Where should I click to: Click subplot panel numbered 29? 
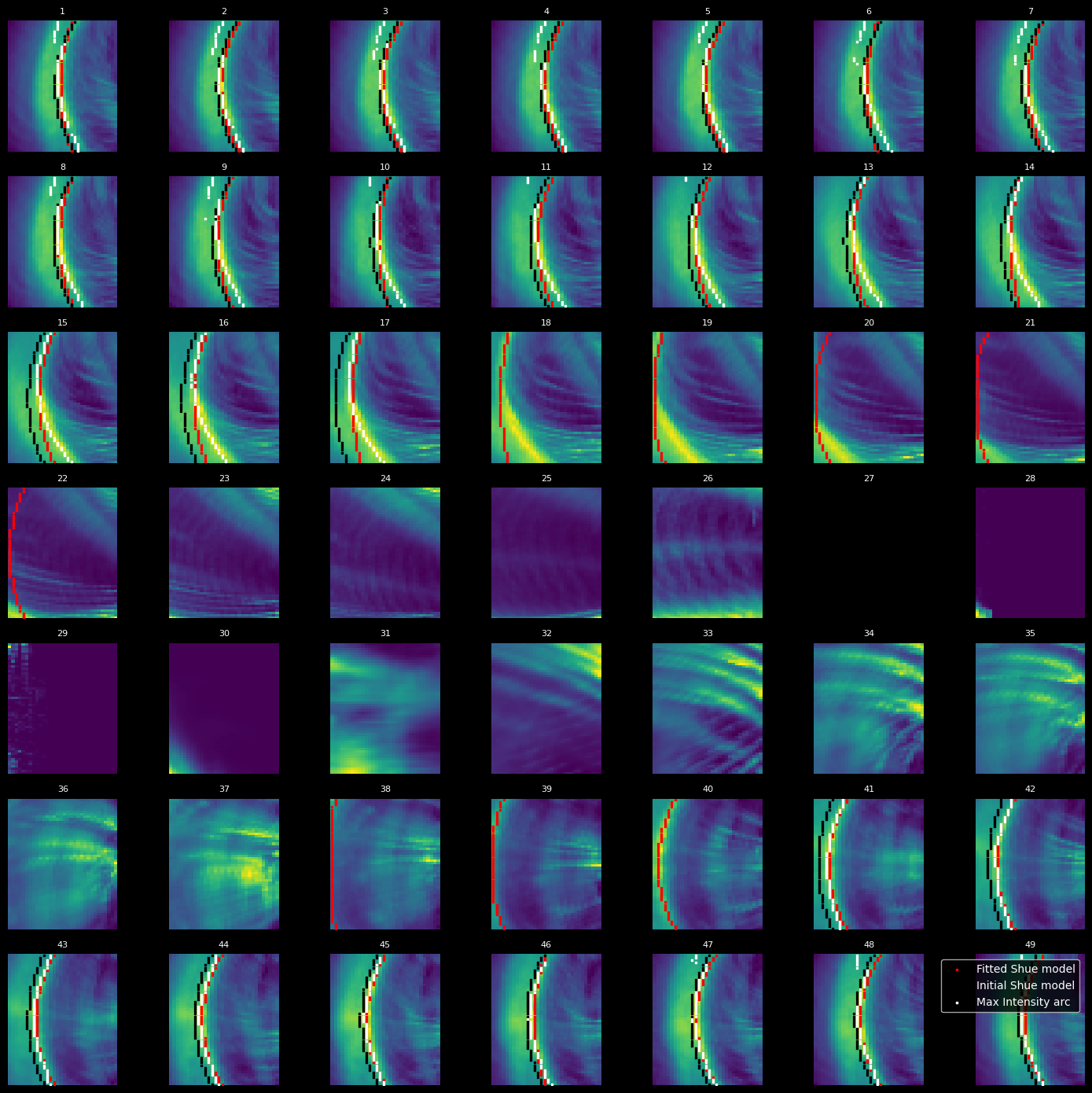[x=63, y=708]
